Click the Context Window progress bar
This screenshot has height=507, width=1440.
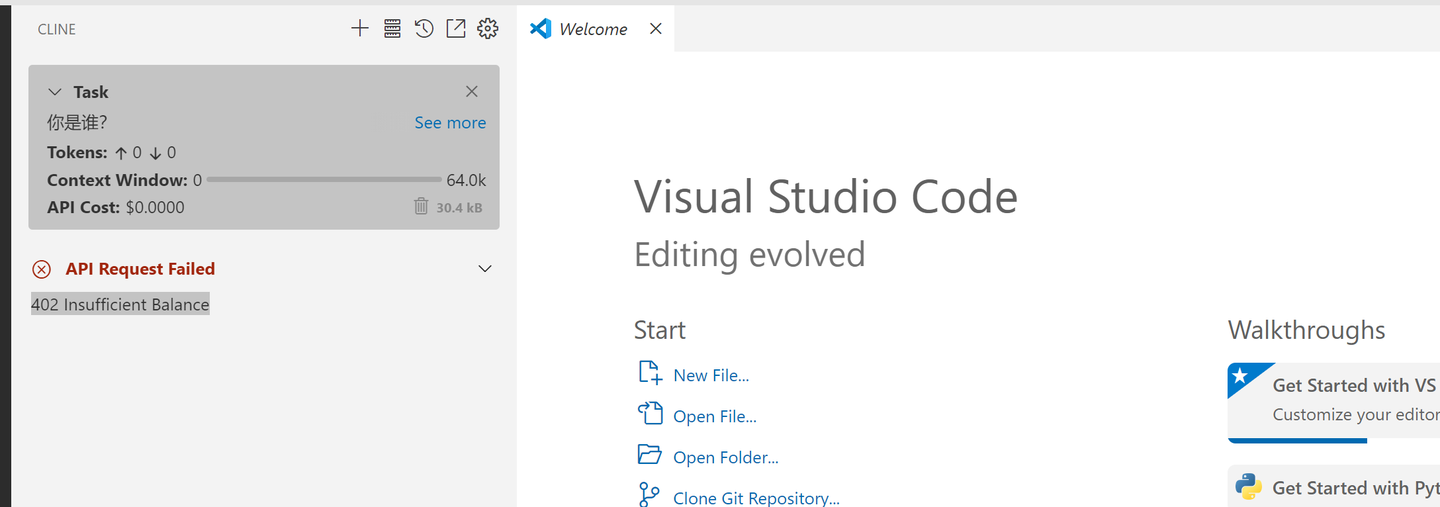323,180
